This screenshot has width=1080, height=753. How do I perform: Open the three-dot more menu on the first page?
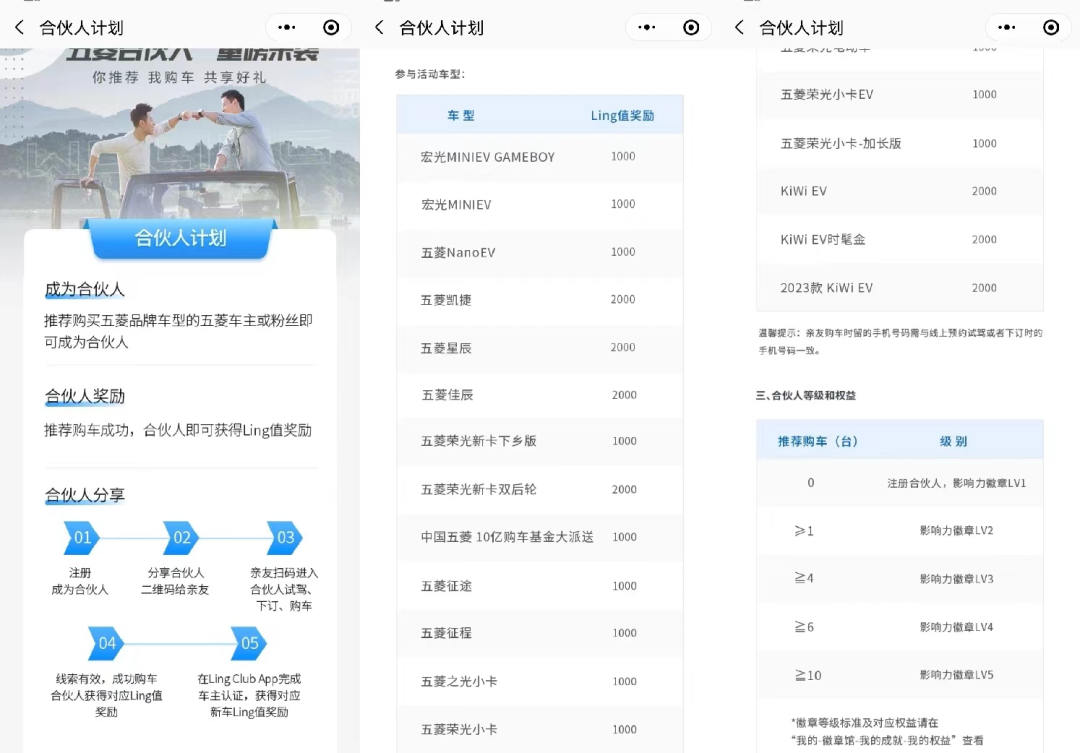pyautogui.click(x=286, y=27)
